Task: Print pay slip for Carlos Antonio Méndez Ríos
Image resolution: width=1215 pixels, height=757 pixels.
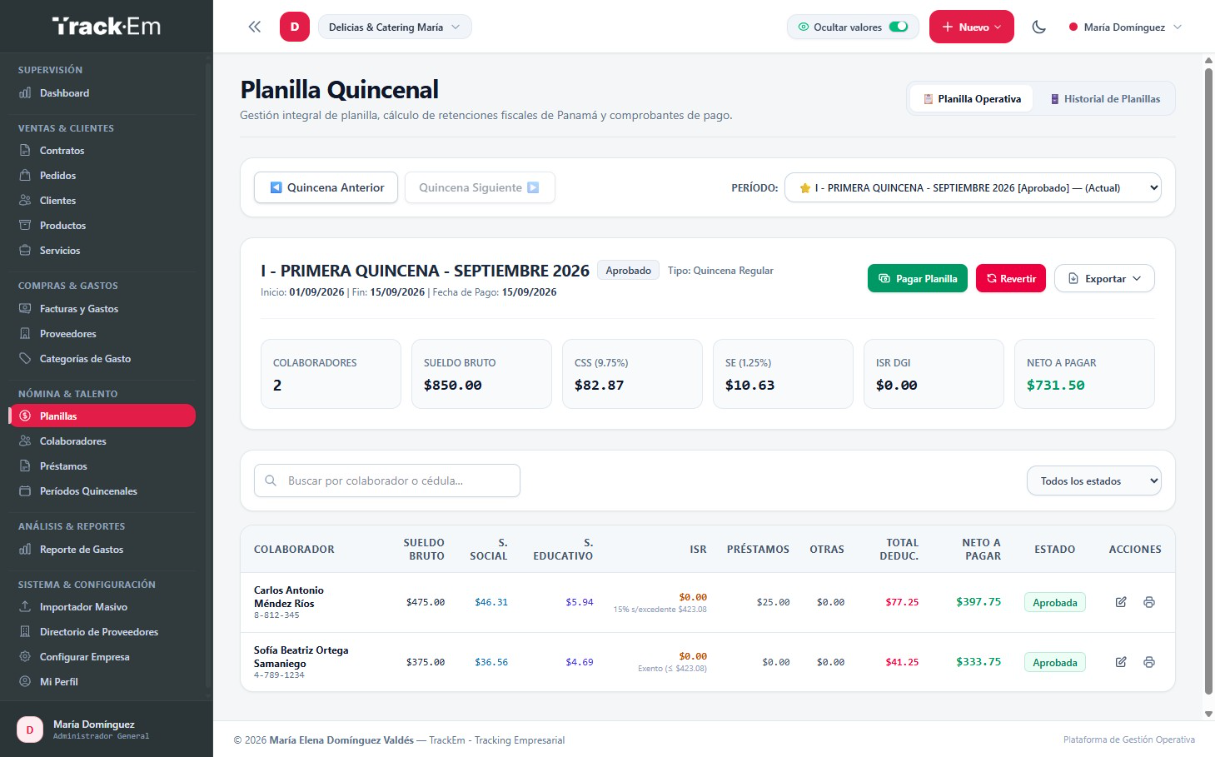Action: point(1149,602)
